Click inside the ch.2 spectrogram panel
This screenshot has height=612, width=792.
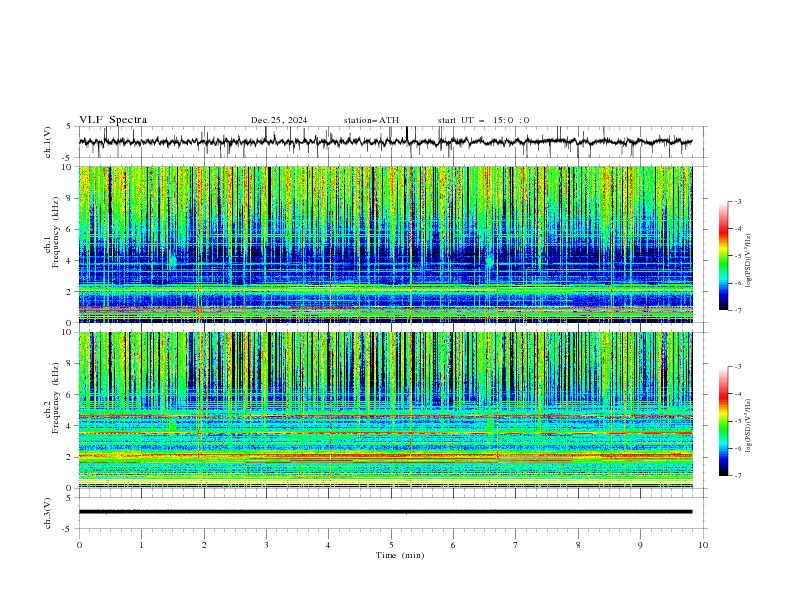point(385,410)
